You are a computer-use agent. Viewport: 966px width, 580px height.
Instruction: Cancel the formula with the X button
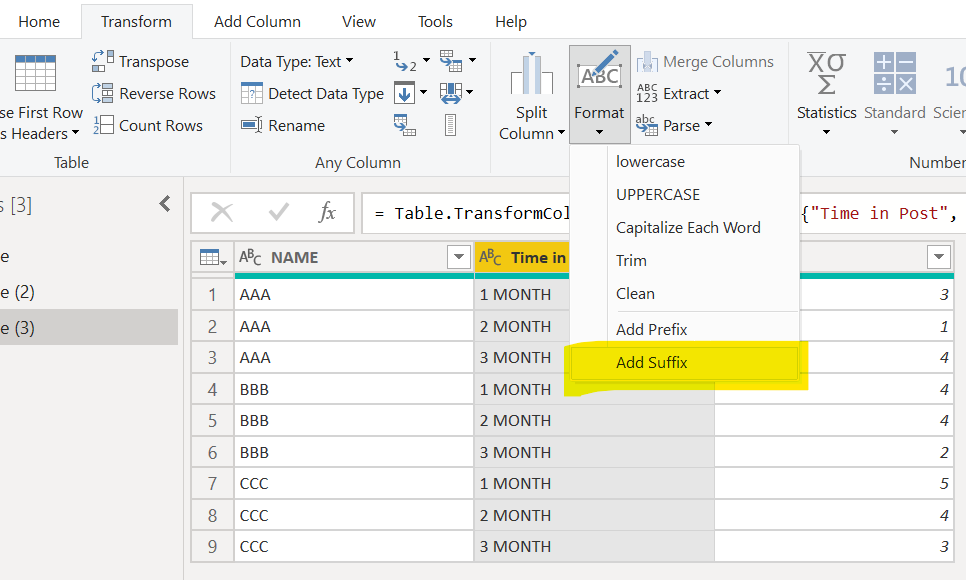point(222,213)
